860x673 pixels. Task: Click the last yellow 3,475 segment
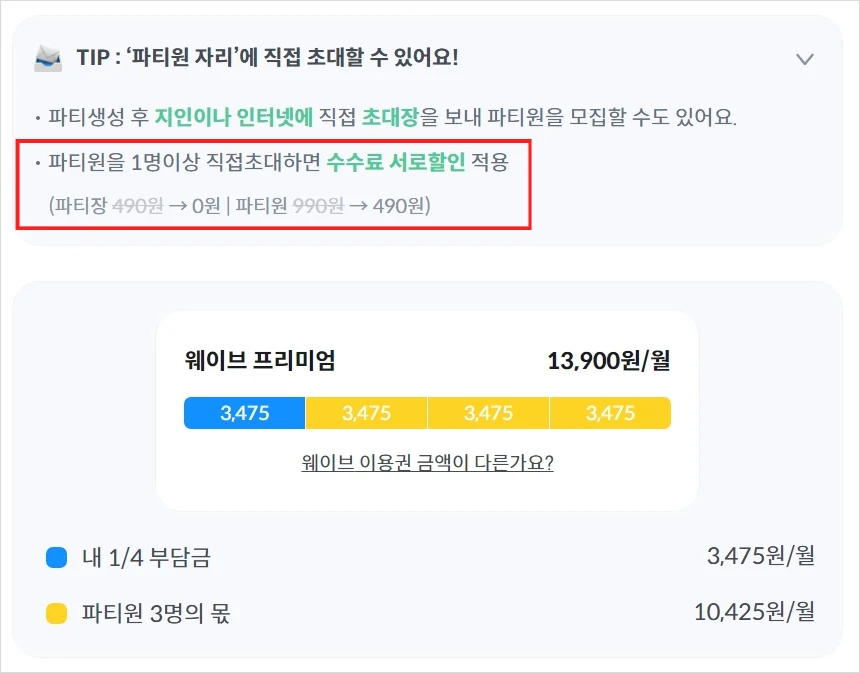[610, 412]
